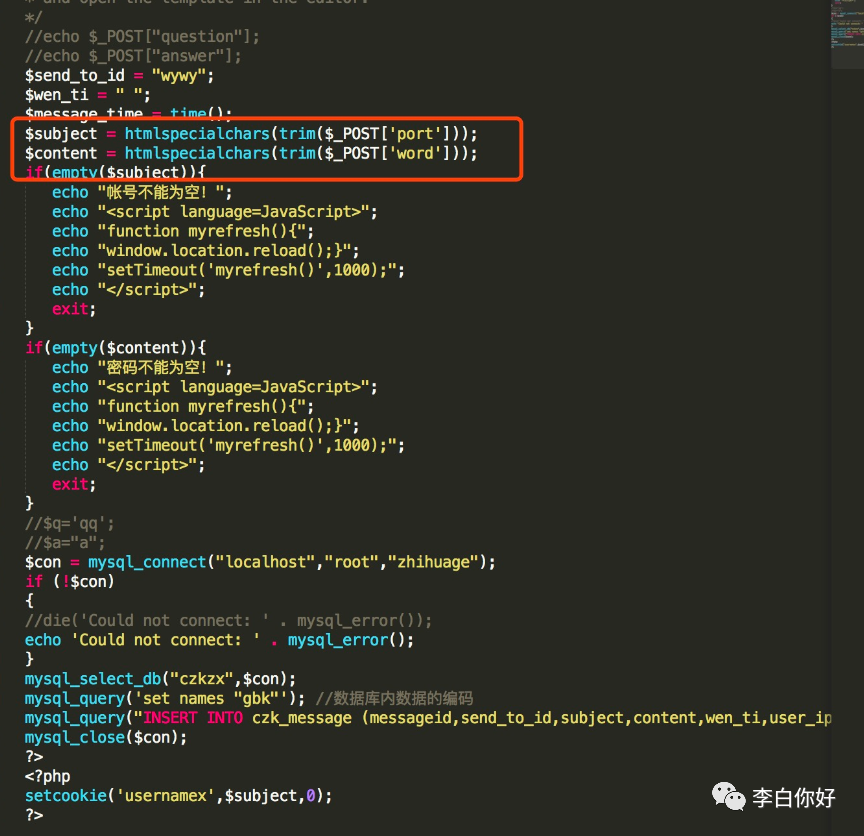Click htmlspecialchars in the $subject assignment
The image size is (864, 836).
[x=197, y=134]
